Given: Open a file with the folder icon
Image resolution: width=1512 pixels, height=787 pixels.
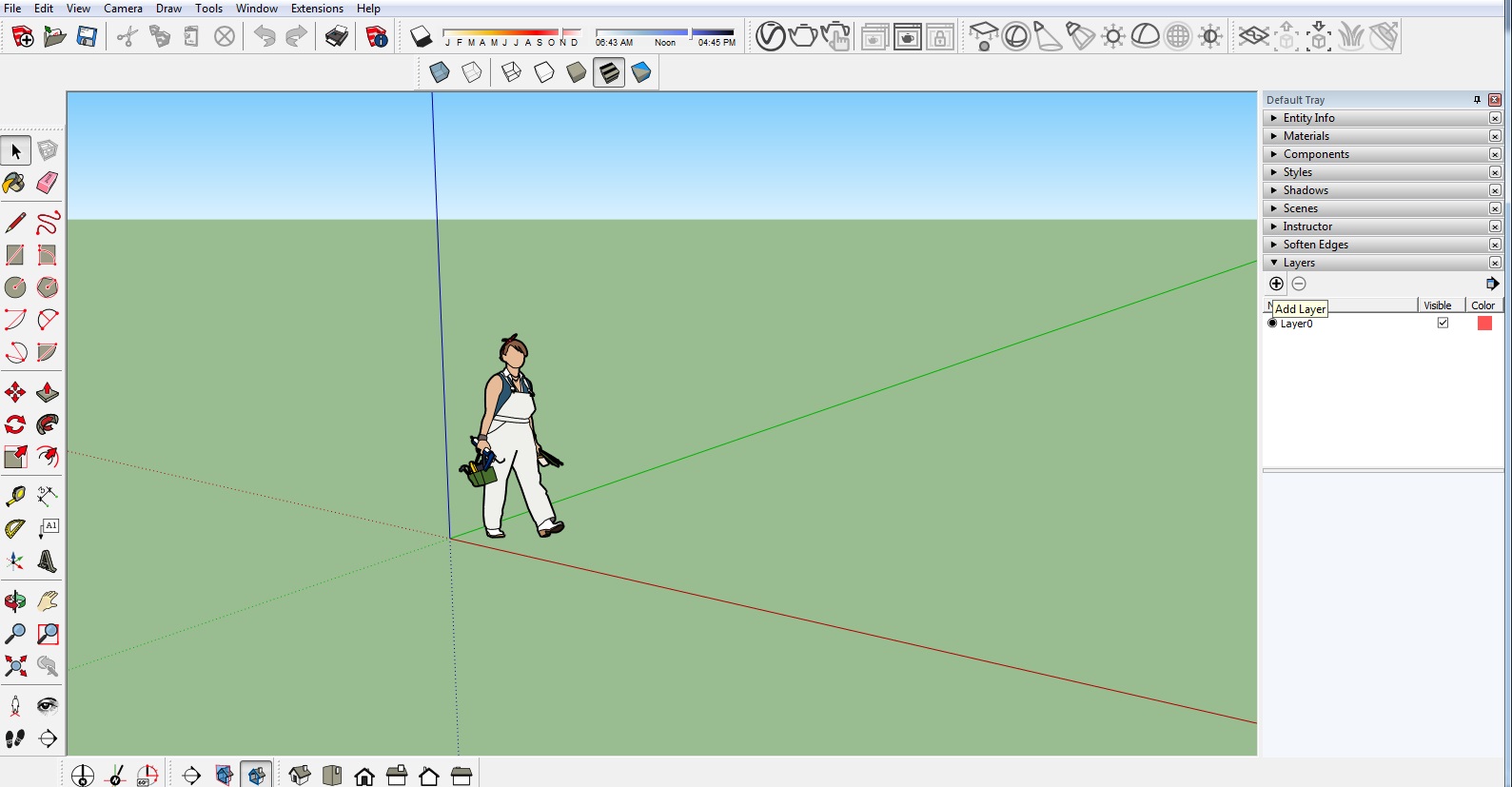Looking at the screenshot, I should click(55, 37).
